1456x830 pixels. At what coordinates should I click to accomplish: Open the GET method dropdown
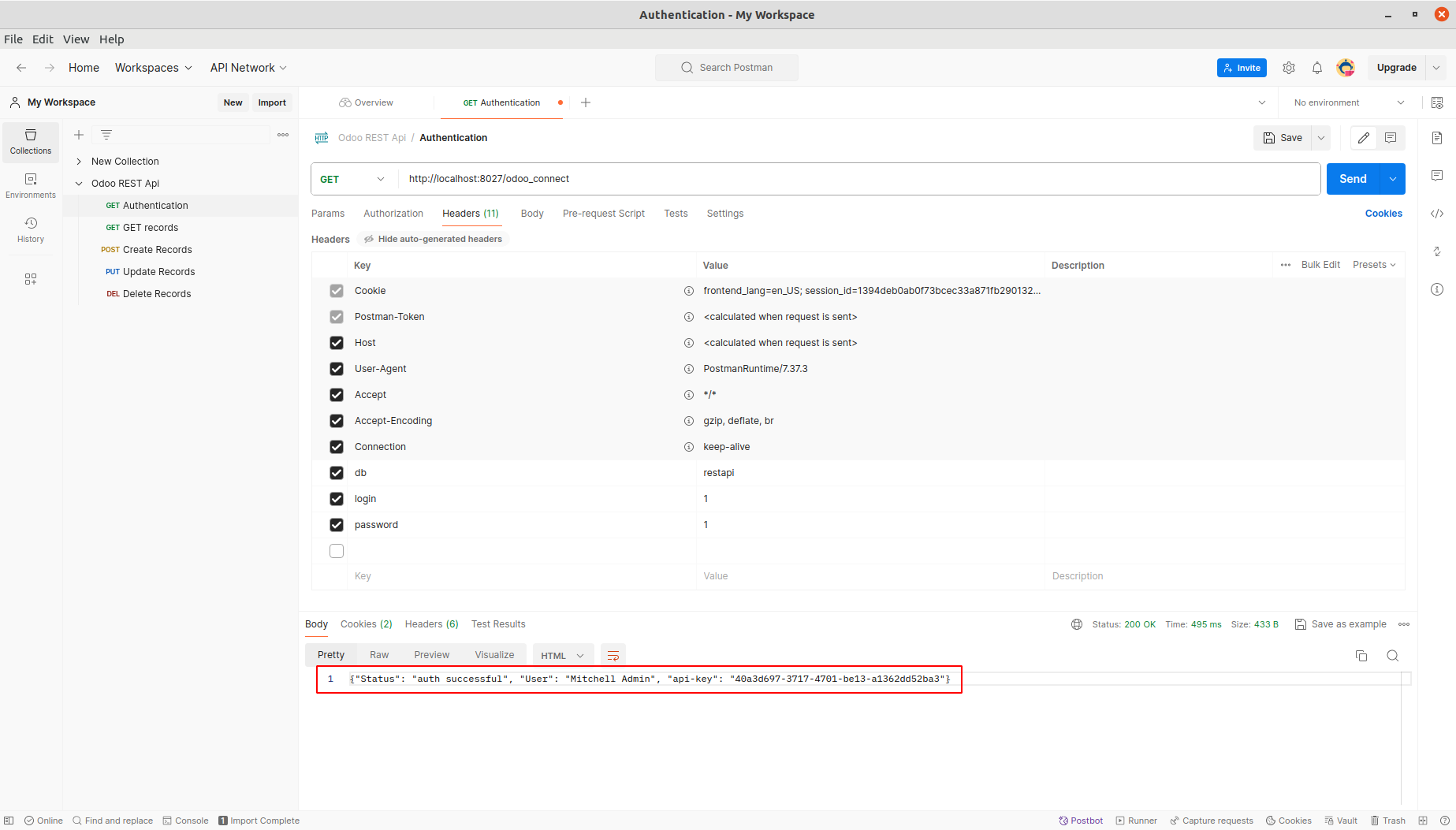coord(352,179)
